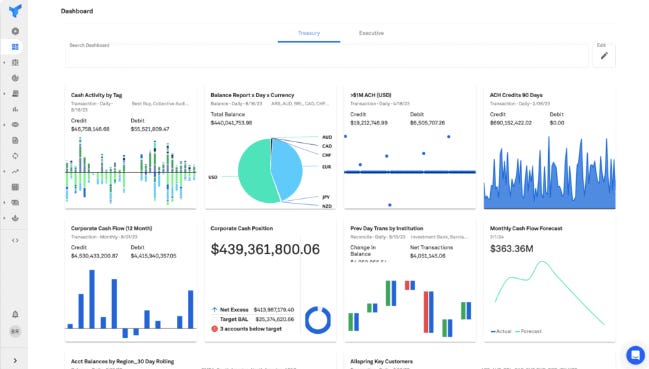Focus the Search Dashboard field
This screenshot has height=369, width=649.
pyautogui.click(x=327, y=55)
